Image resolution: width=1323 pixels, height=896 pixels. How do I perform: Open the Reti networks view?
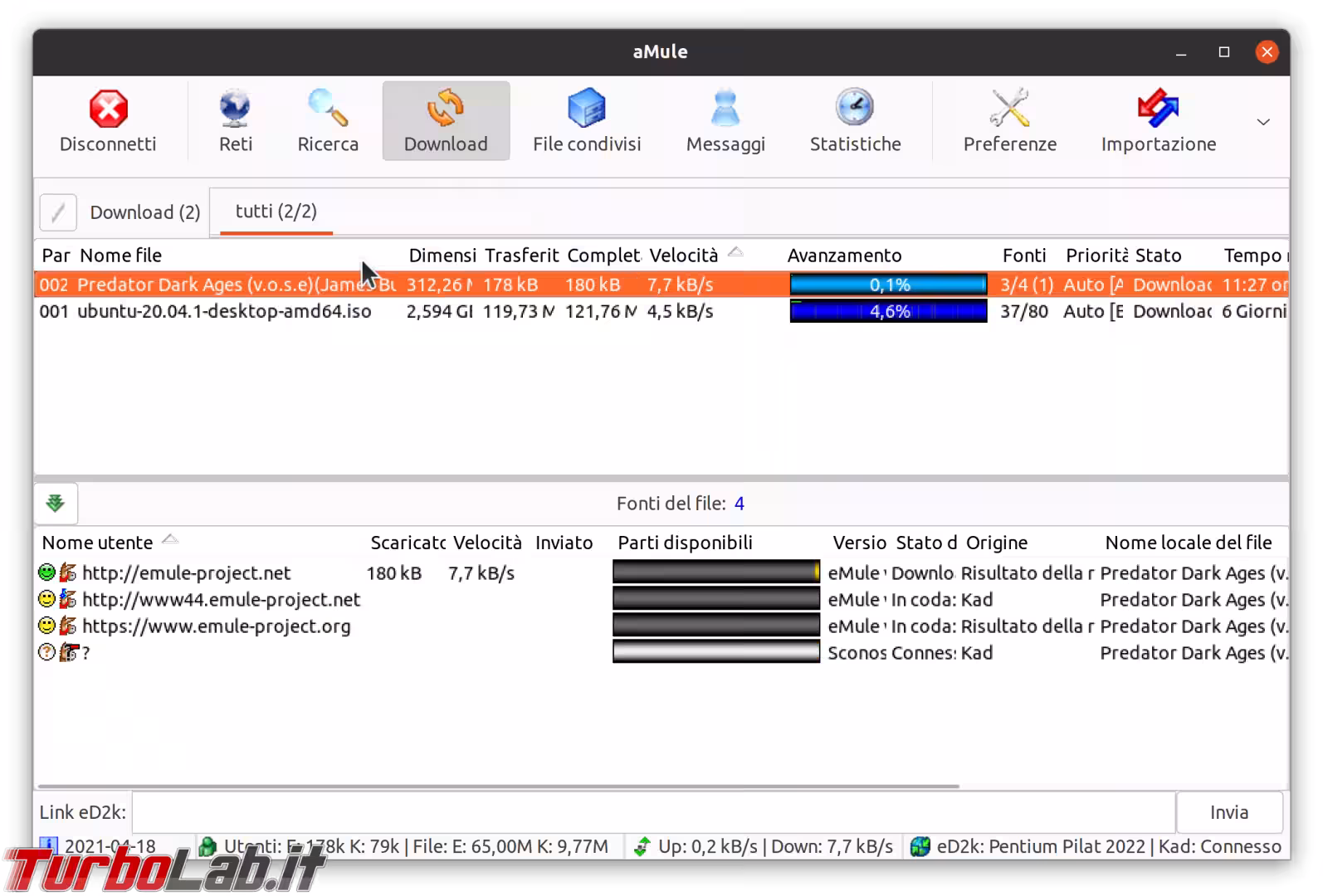coord(235,121)
